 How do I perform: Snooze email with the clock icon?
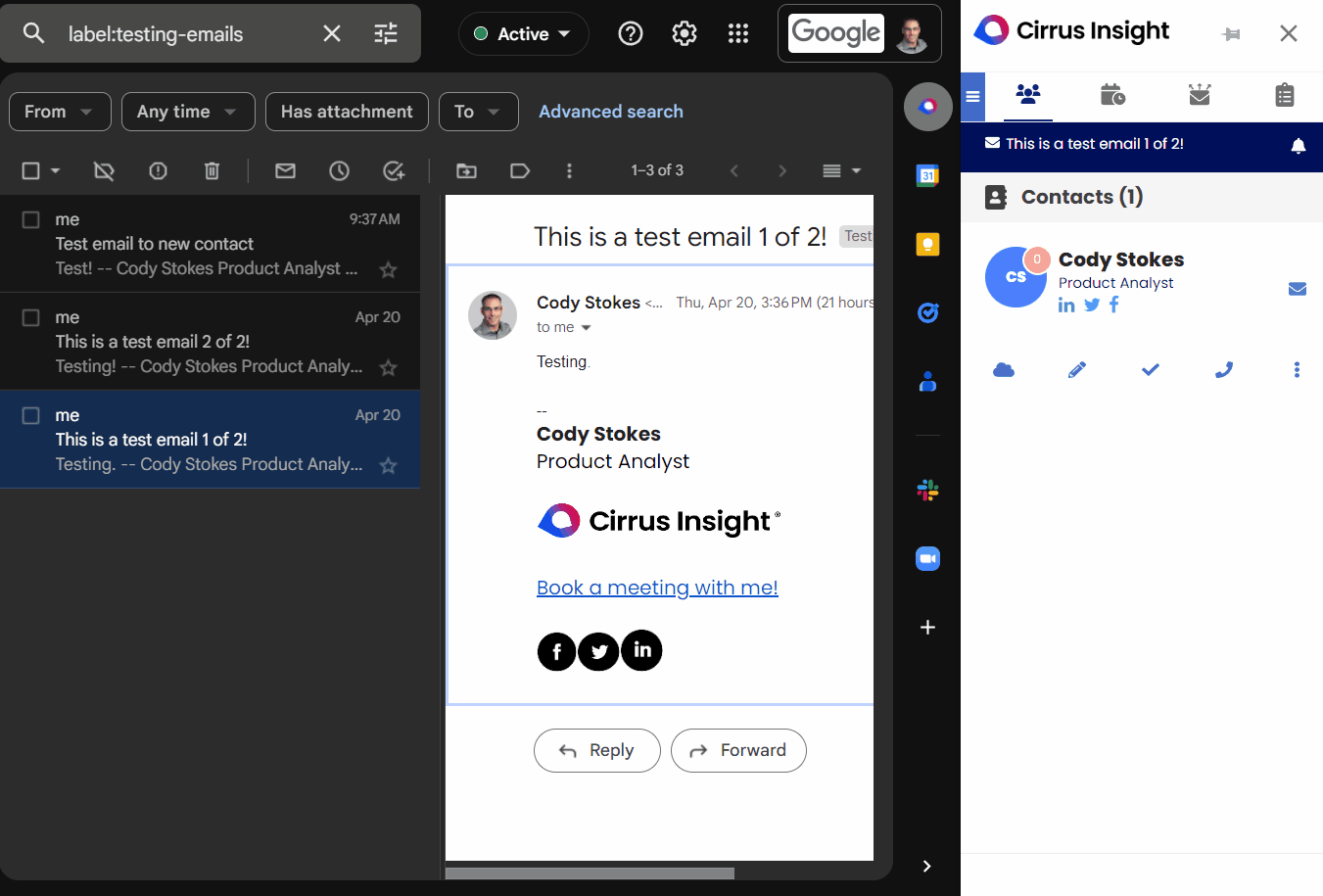[x=339, y=171]
